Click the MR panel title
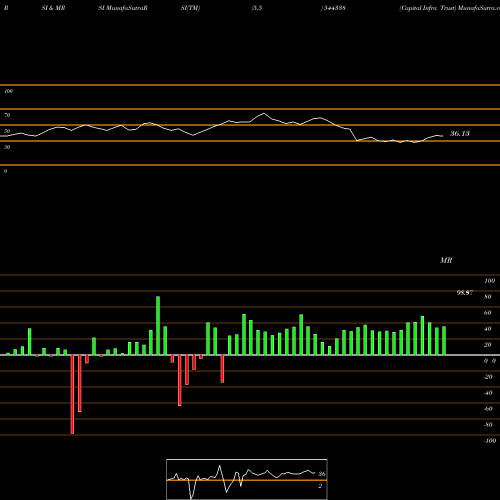This screenshot has height=500, width=500. (x=446, y=260)
